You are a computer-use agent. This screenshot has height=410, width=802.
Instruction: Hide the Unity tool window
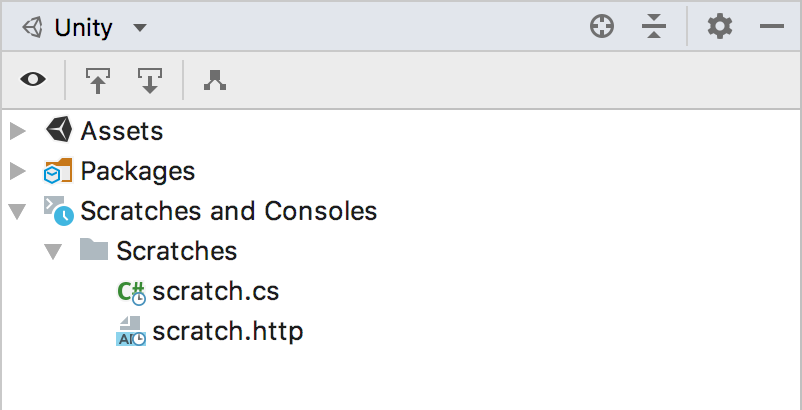(772, 27)
